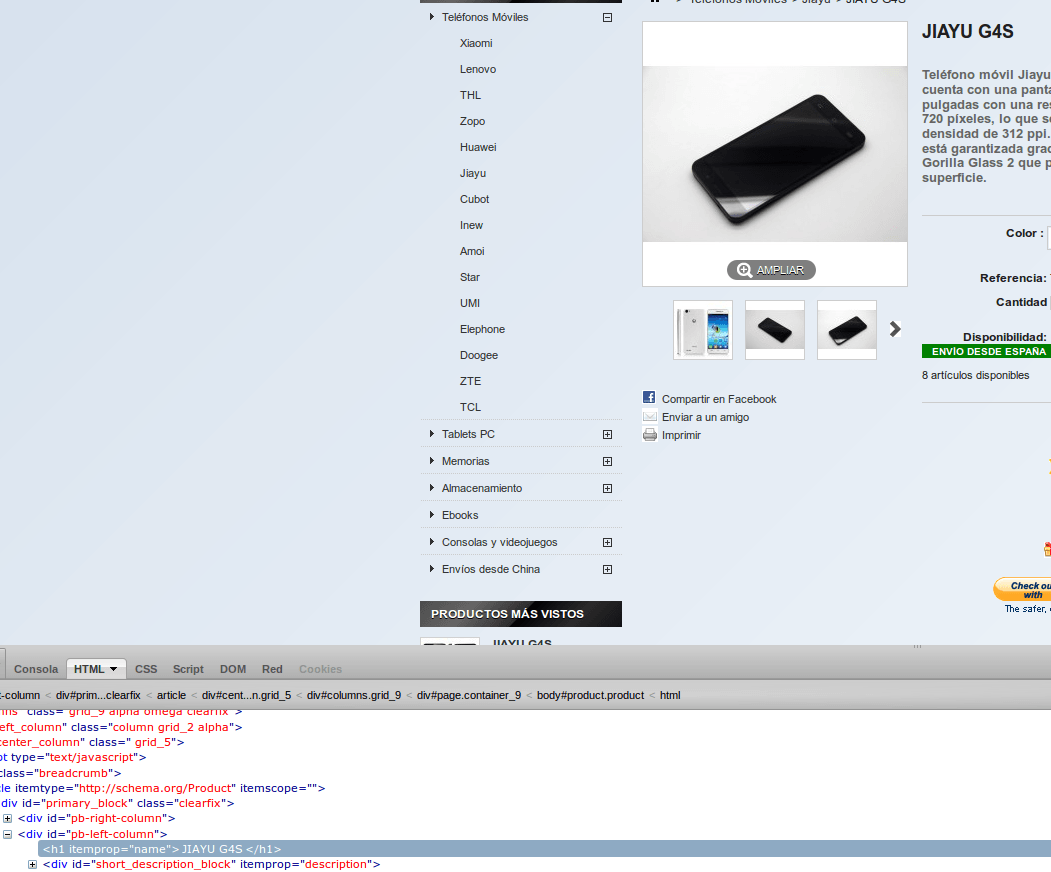1051x872 pixels.
Task: Switch to the Cookies tab
Action: [x=320, y=669]
